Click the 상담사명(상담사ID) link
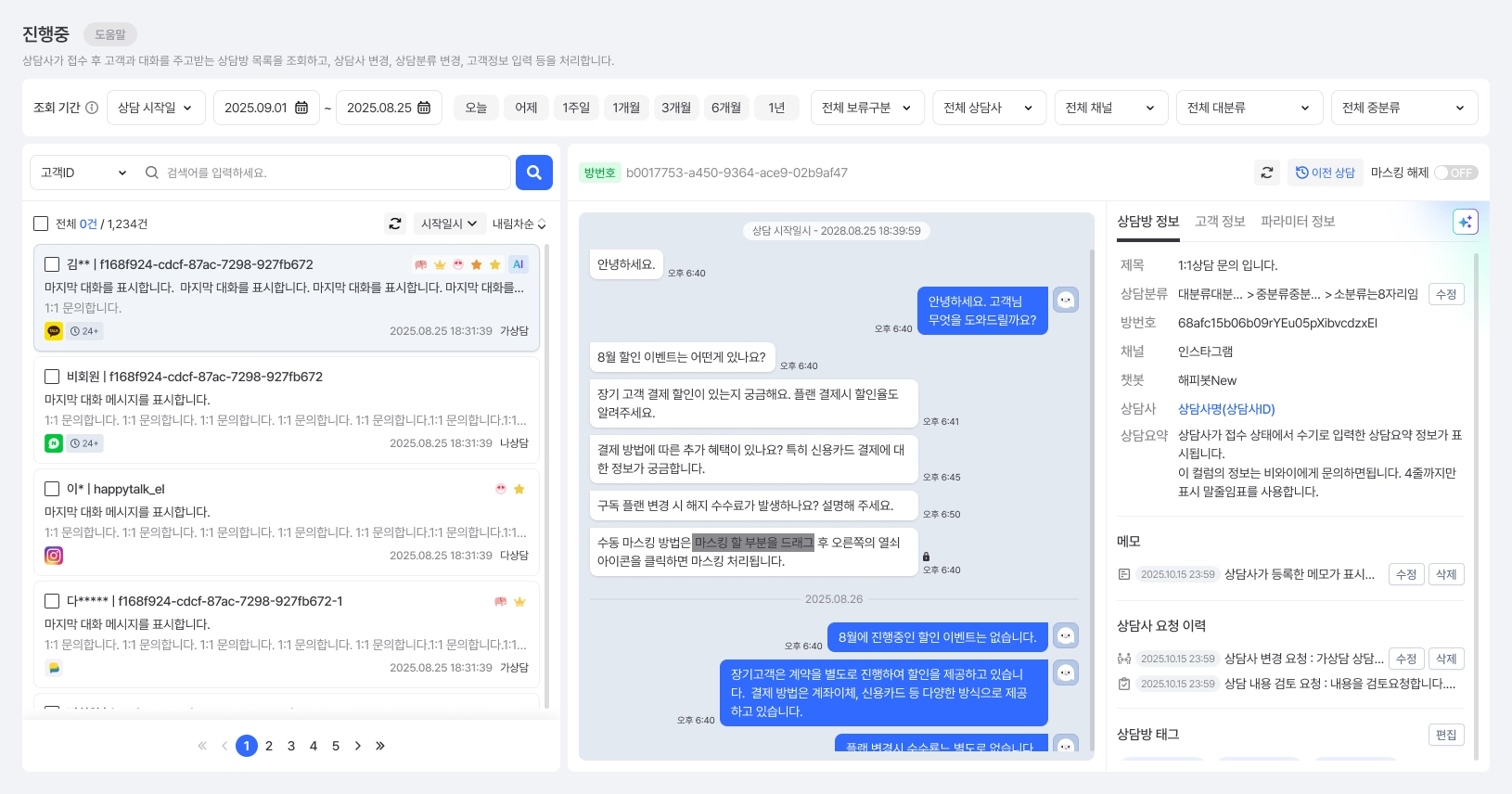This screenshot has height=794, width=1512. point(1226,409)
